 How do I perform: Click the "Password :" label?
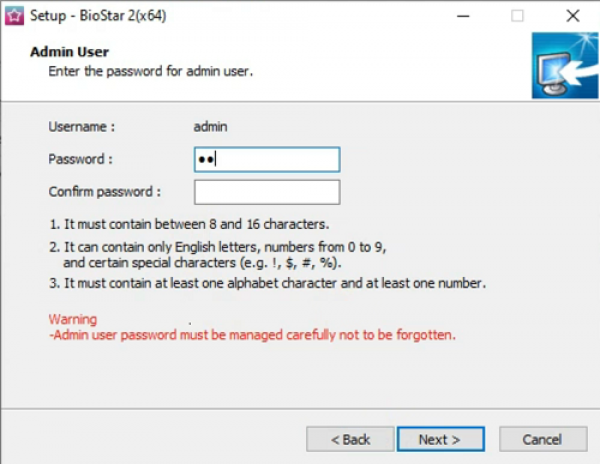click(x=80, y=159)
